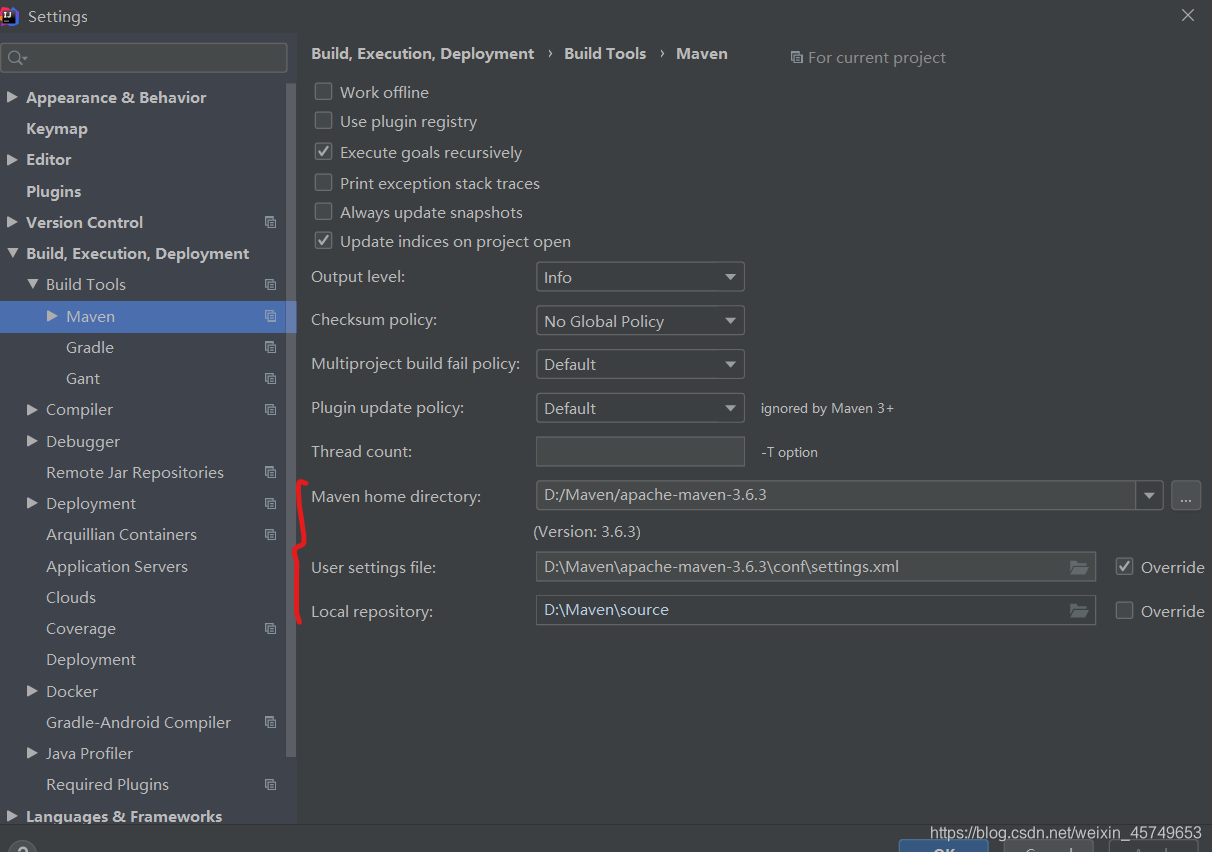Click the project-scope icon next to Gant
Screen dimensions: 1212x852
click(270, 378)
